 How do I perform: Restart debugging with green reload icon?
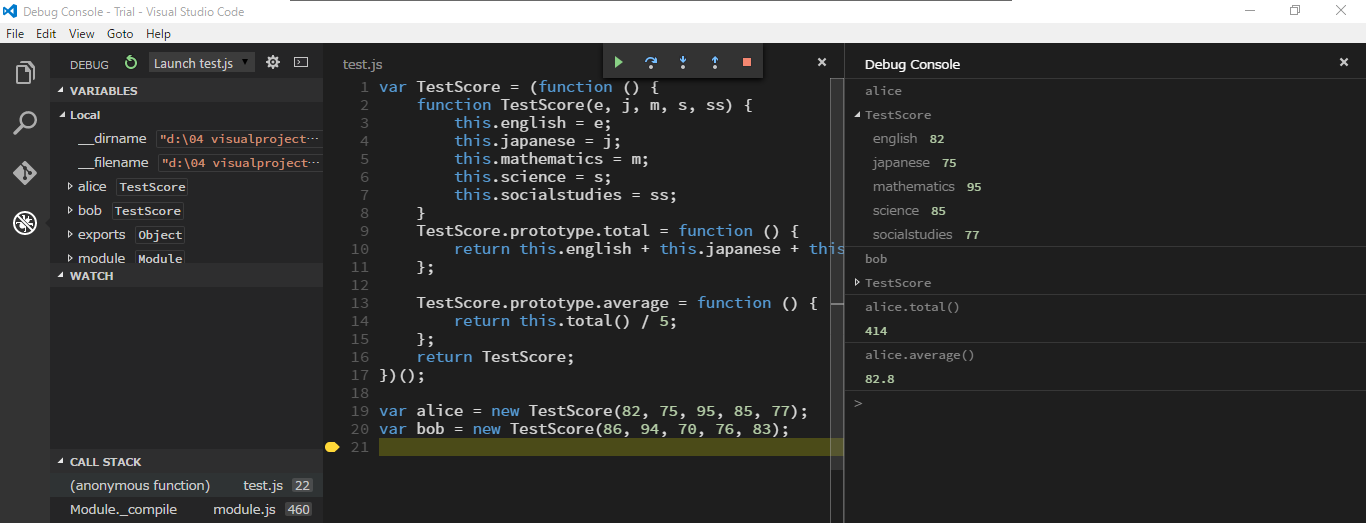131,63
